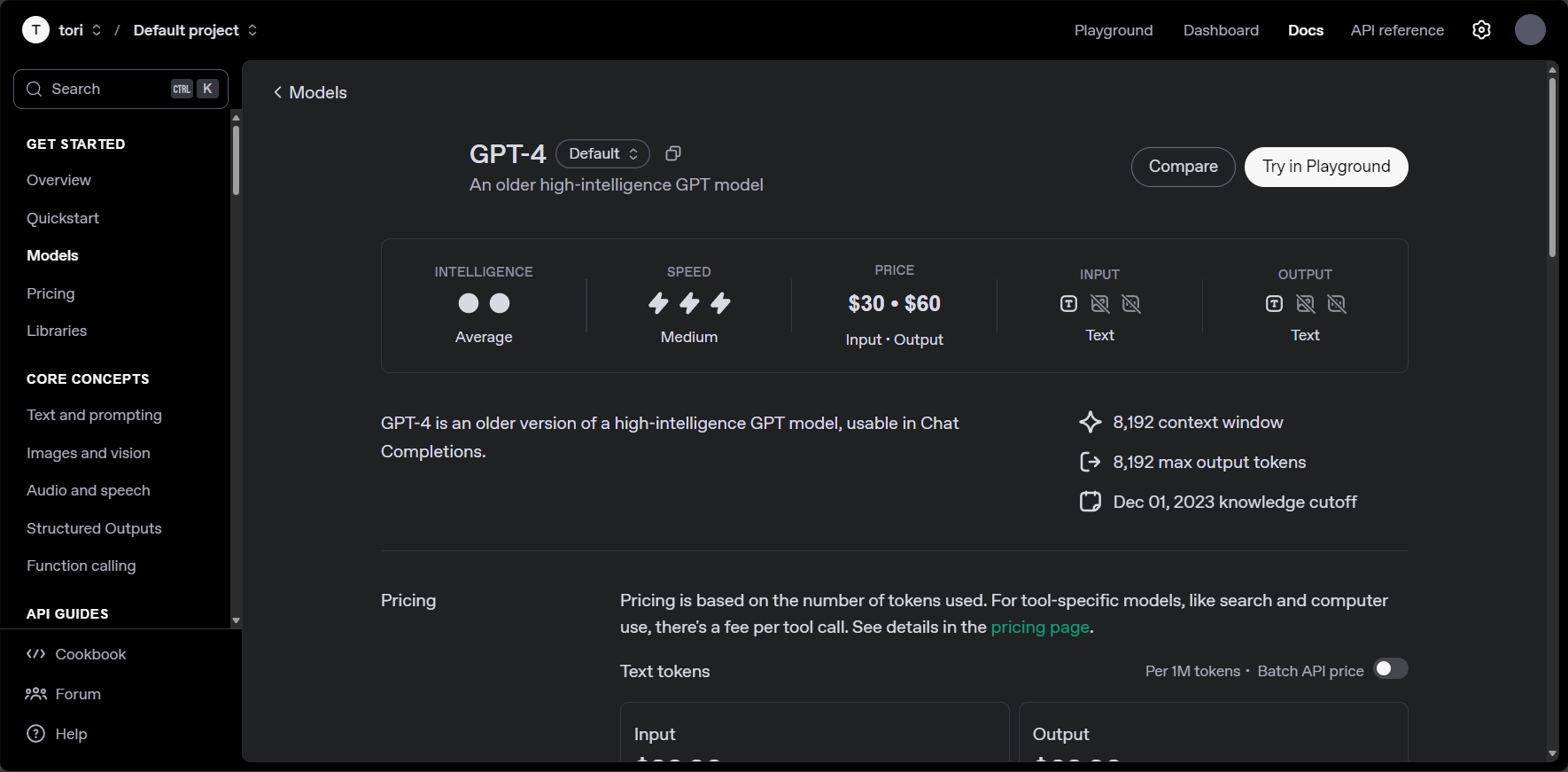Screen dimensions: 1568x772
Task: Copy the GPT-4 model name icon
Action: coord(673,153)
